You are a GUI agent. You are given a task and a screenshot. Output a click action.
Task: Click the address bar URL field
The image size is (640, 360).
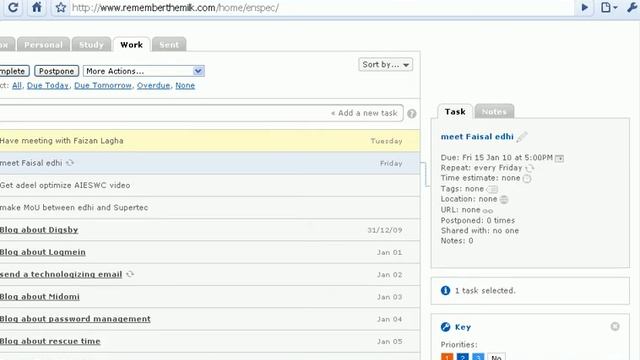click(322, 7)
